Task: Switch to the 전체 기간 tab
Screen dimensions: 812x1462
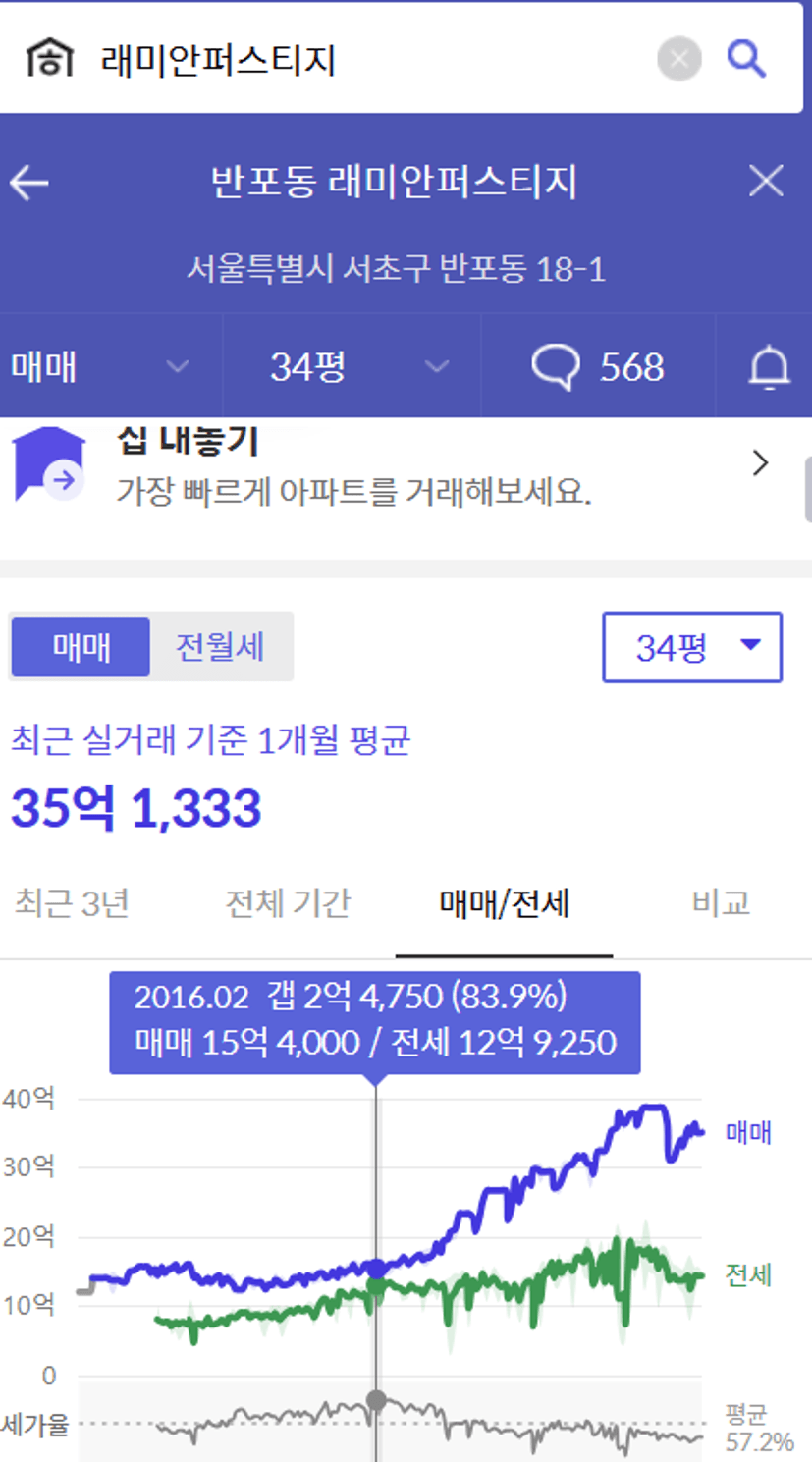Action: (x=288, y=902)
